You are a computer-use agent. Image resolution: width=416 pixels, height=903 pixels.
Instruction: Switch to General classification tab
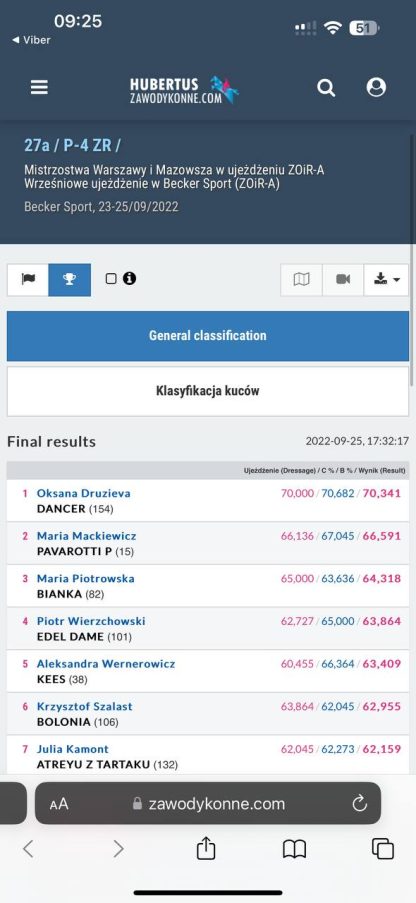(208, 336)
